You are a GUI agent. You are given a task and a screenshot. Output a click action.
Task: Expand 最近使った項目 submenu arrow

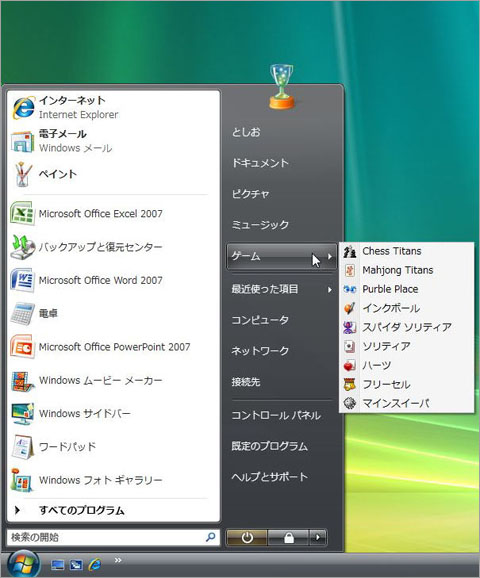(330, 290)
